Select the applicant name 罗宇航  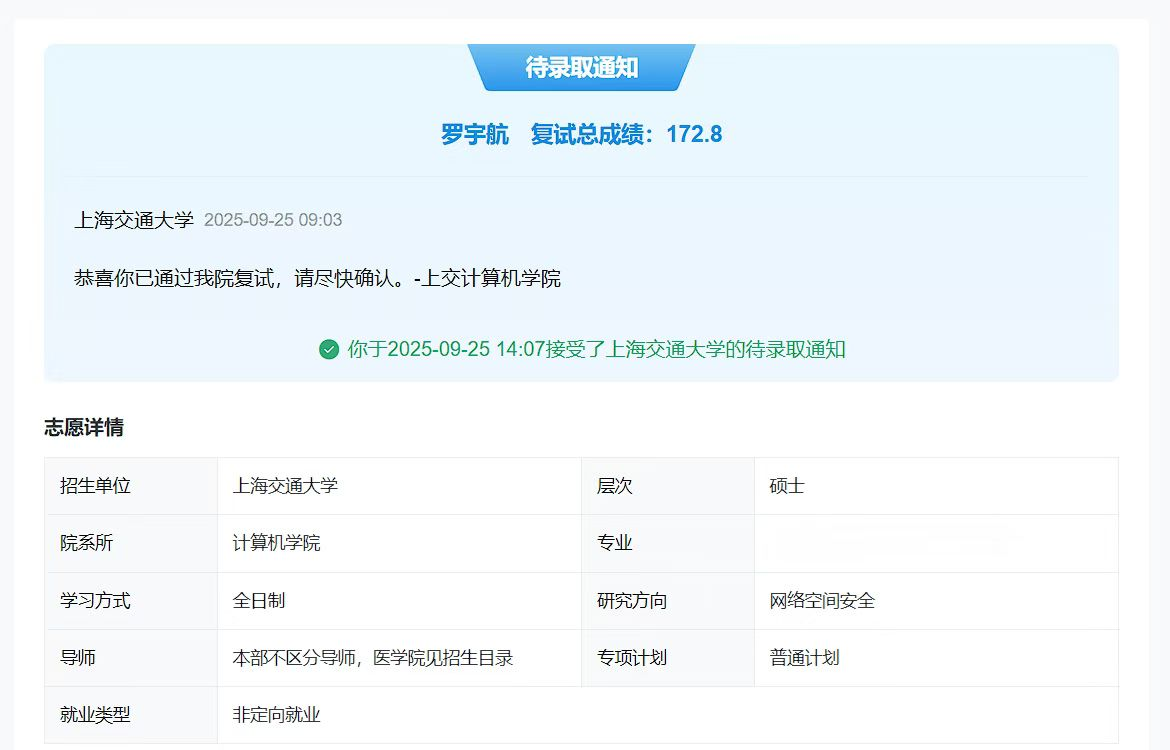click(475, 134)
